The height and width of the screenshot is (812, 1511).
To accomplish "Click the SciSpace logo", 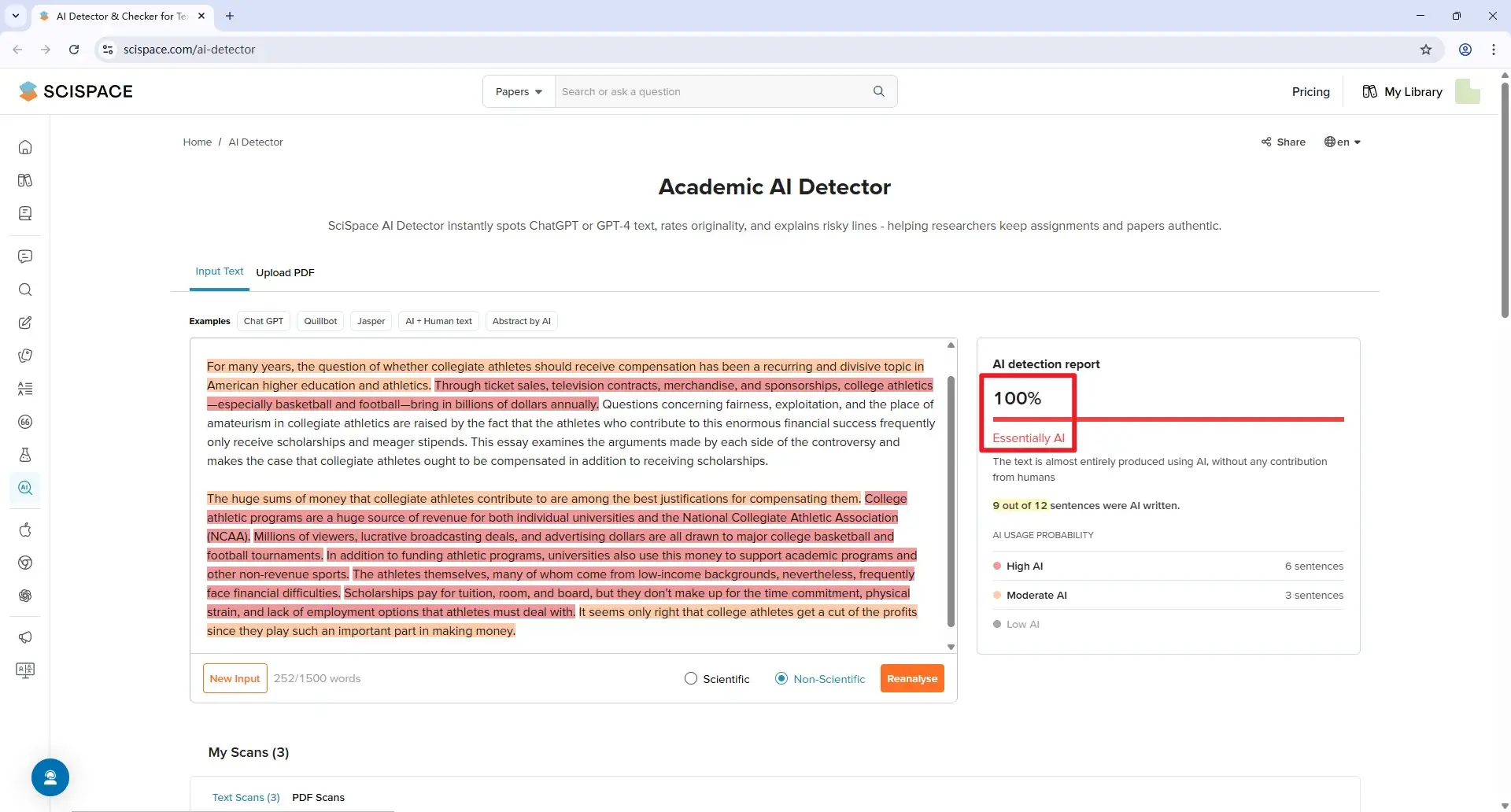I will point(76,91).
